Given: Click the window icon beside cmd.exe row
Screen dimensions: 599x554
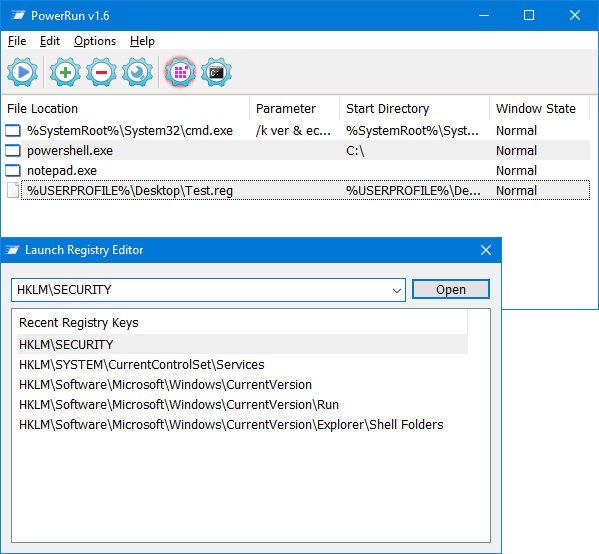Looking at the screenshot, I should [13, 131].
